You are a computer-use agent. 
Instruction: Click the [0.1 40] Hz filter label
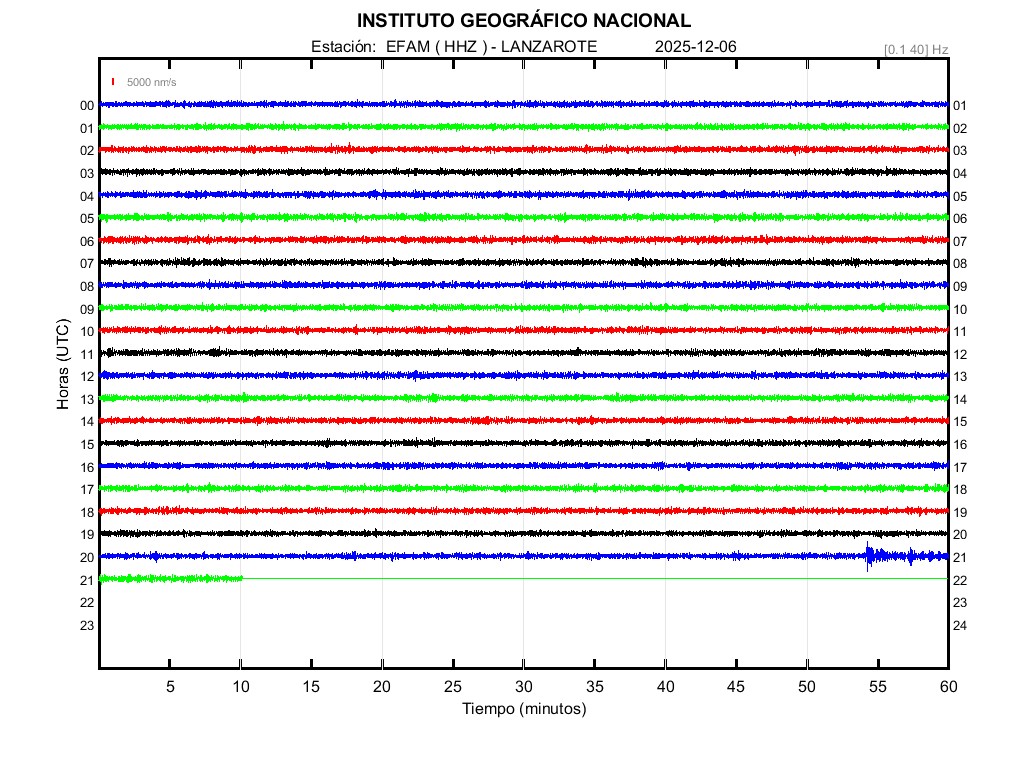[x=915, y=49]
